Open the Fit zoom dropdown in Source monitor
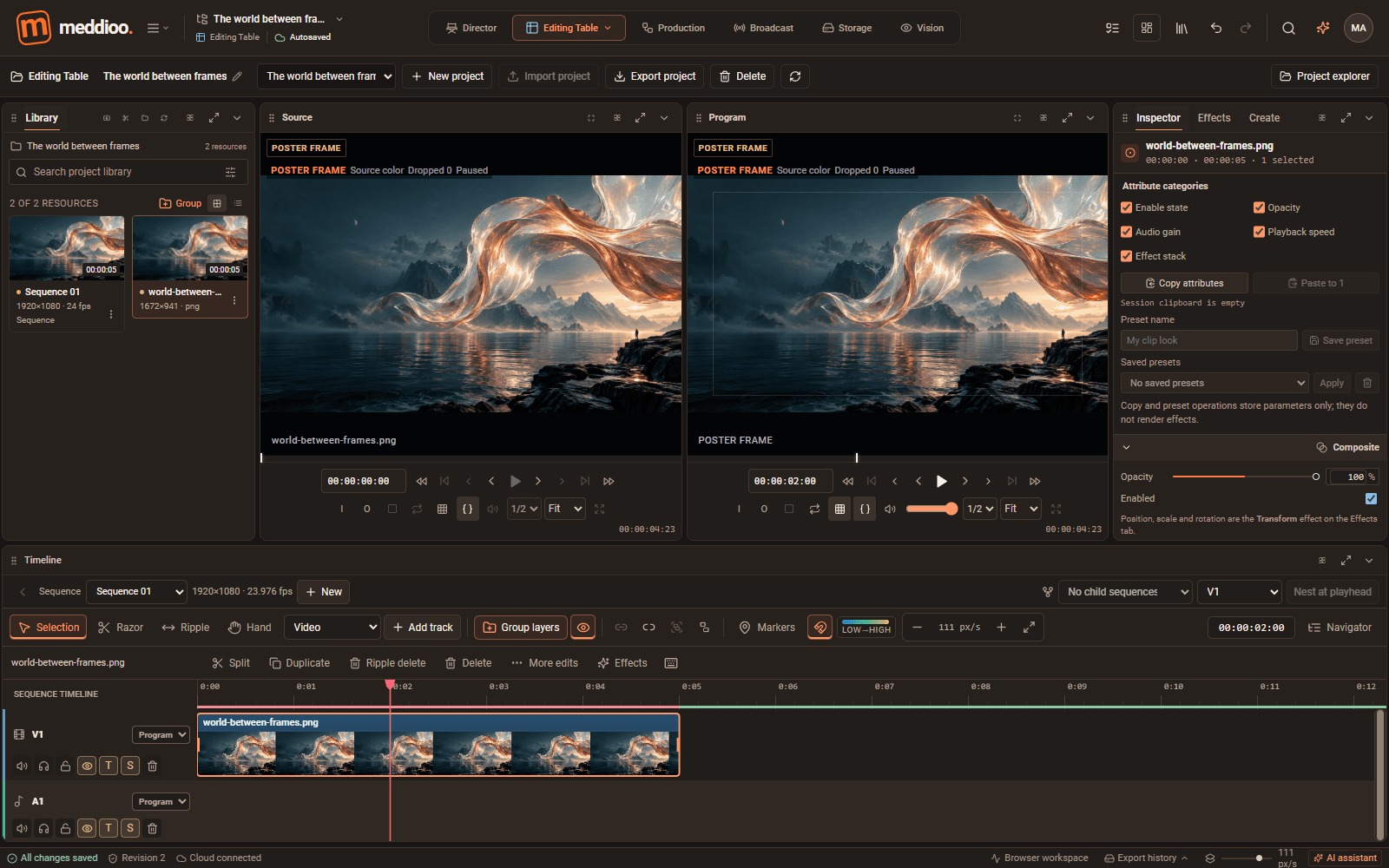Viewport: 1389px width, 868px height. click(x=565, y=509)
